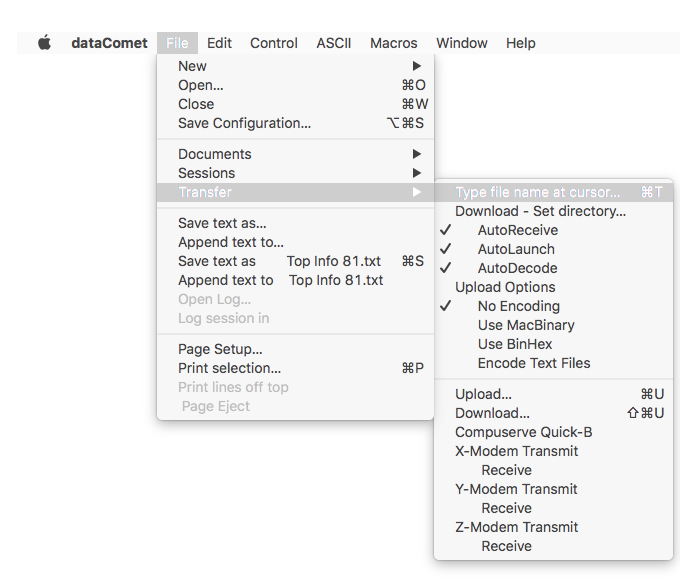This screenshot has height=579, width=680.
Task: Open the Sessions submenu
Action: click(x=295, y=173)
